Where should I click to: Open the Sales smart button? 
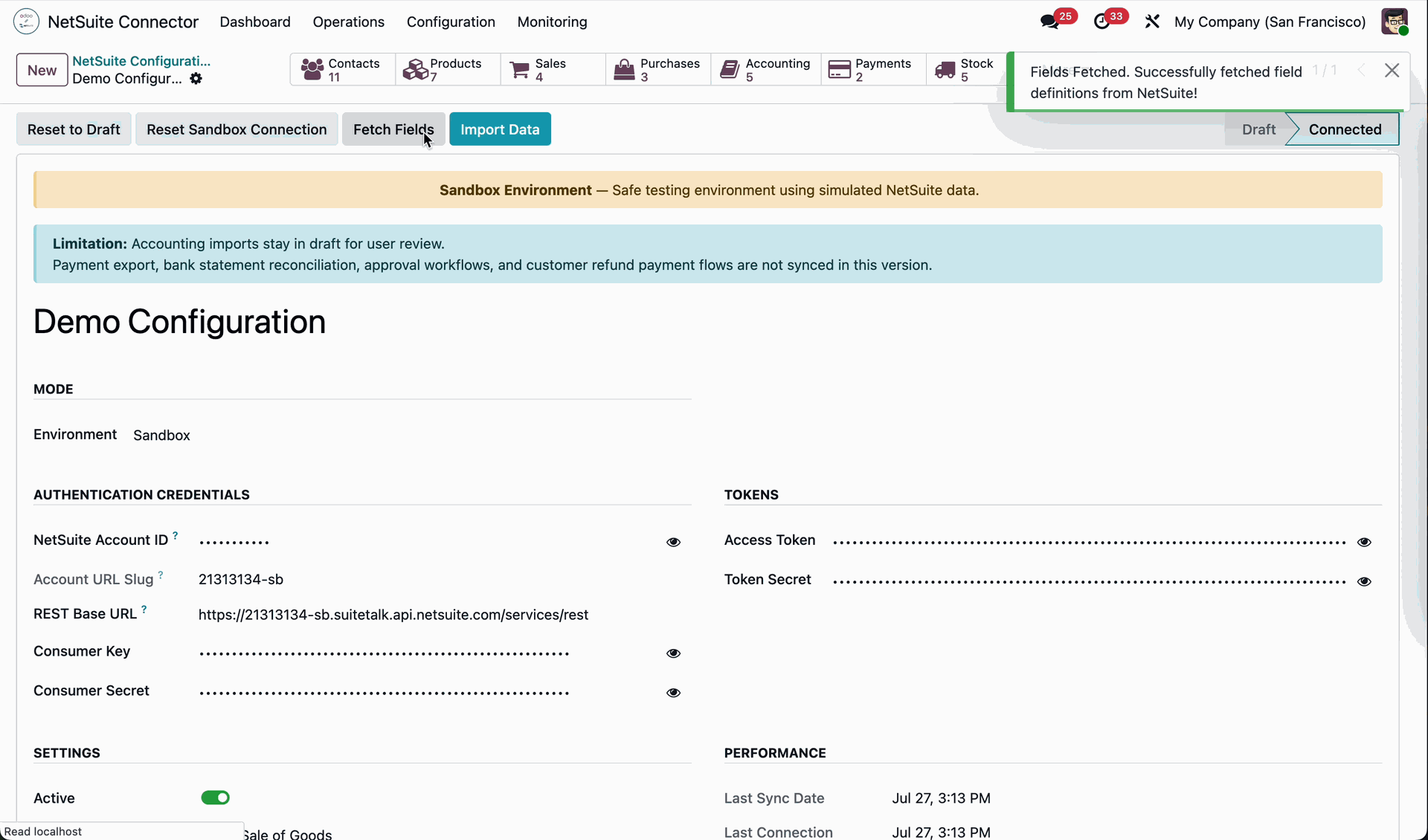click(553, 70)
